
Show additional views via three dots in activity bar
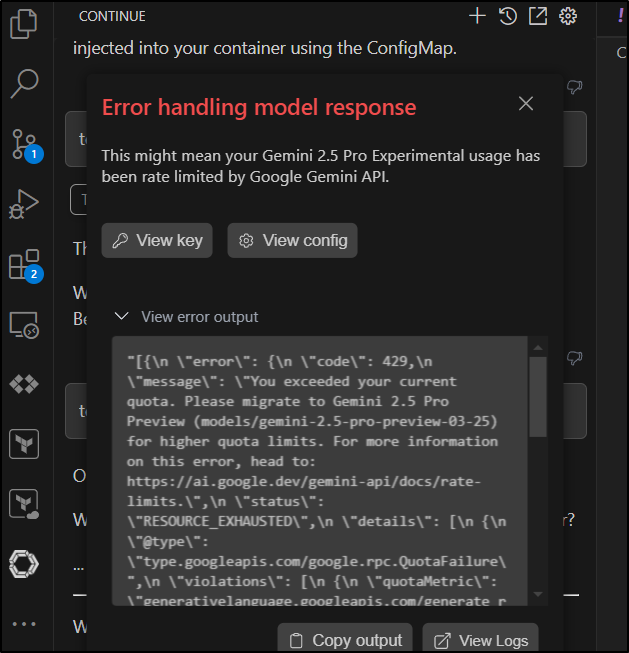pos(24,624)
